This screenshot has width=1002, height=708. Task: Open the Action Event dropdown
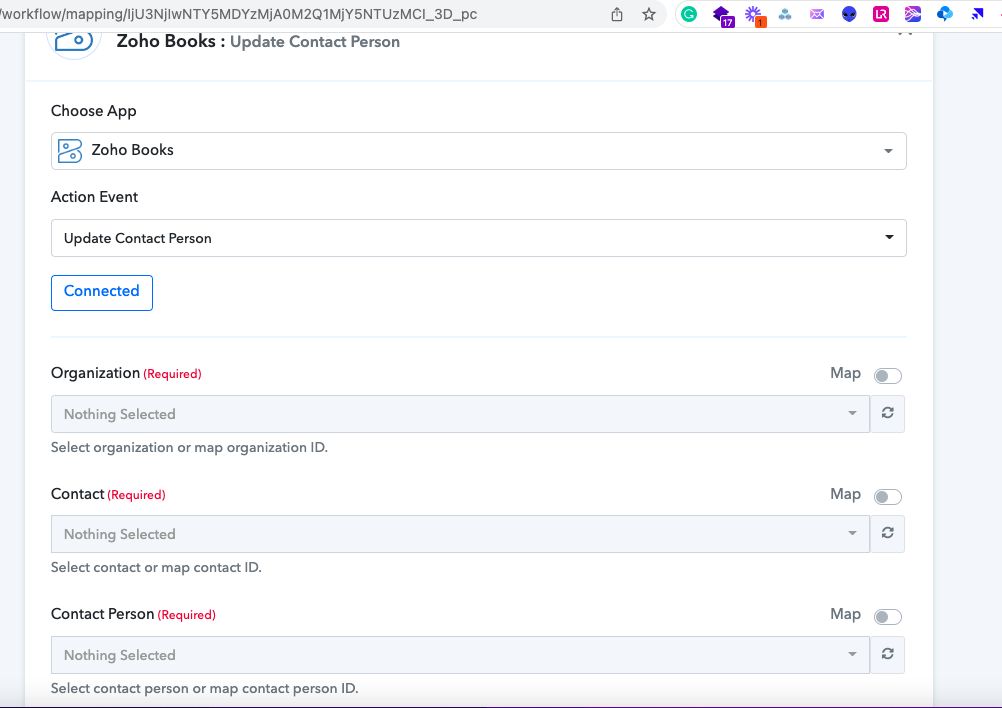(479, 238)
